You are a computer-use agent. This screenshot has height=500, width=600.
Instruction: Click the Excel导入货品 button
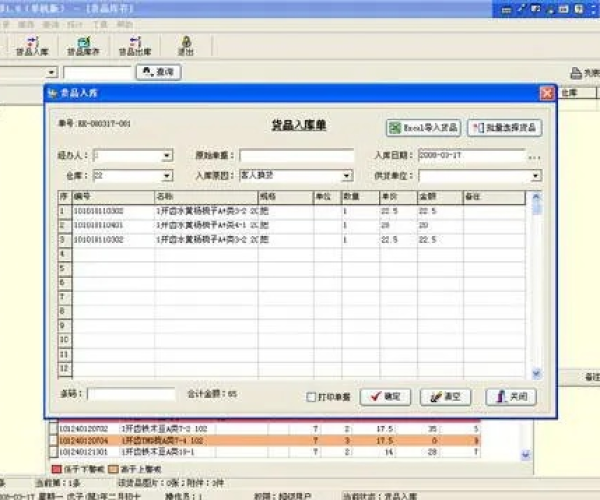[x=423, y=127]
